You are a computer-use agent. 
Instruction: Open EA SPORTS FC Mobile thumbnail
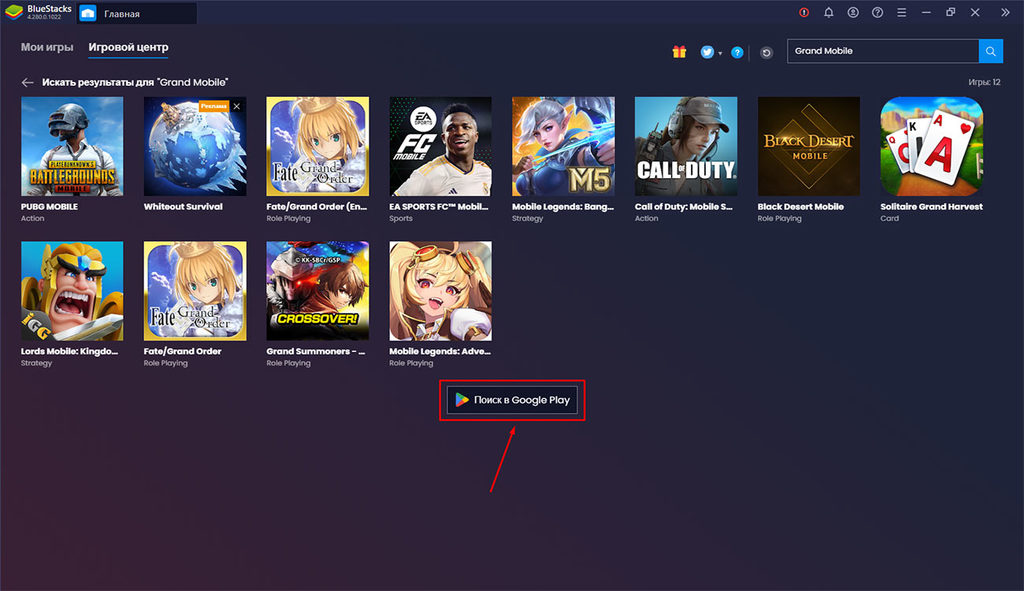441,146
